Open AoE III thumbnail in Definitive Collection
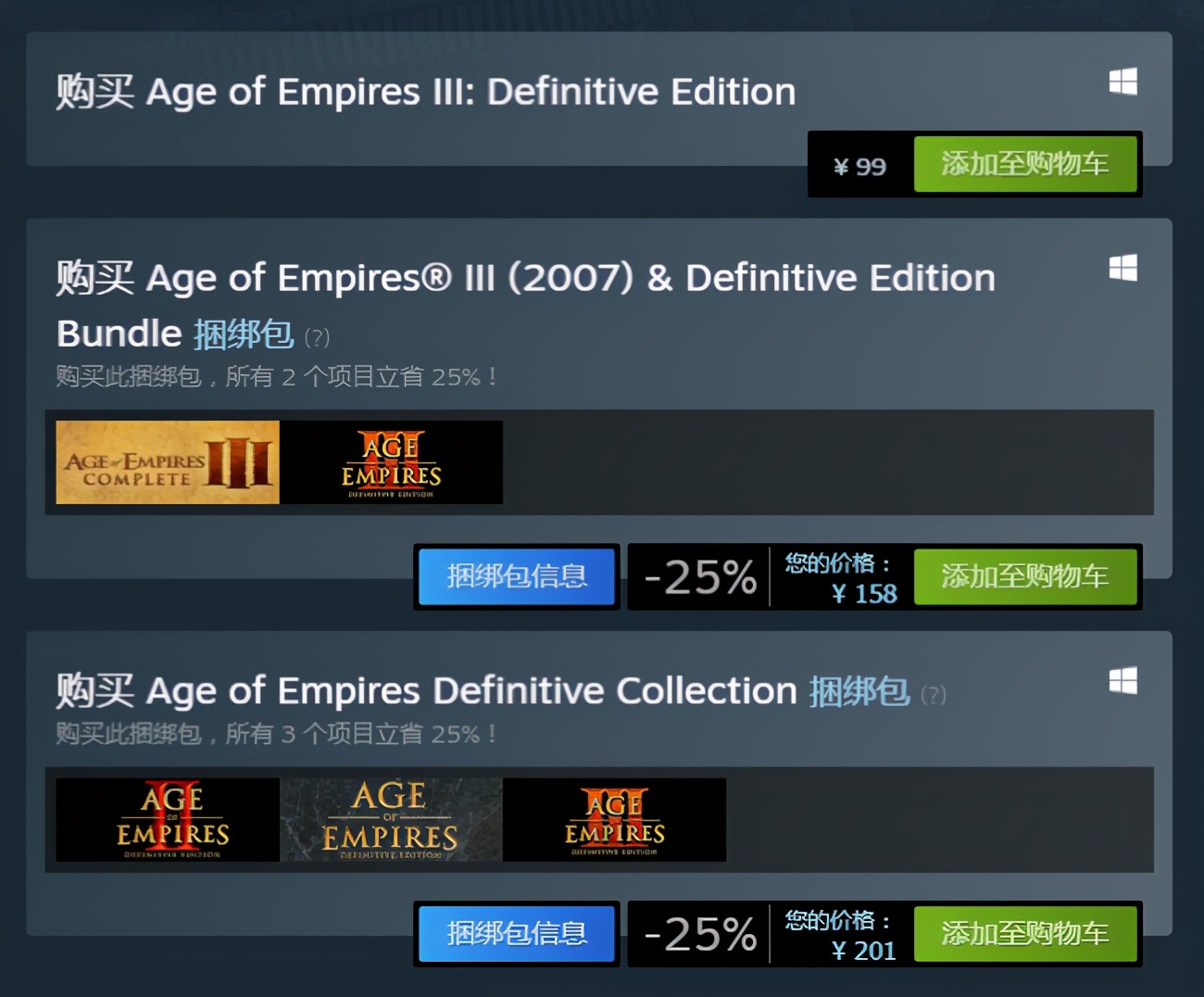 point(615,820)
